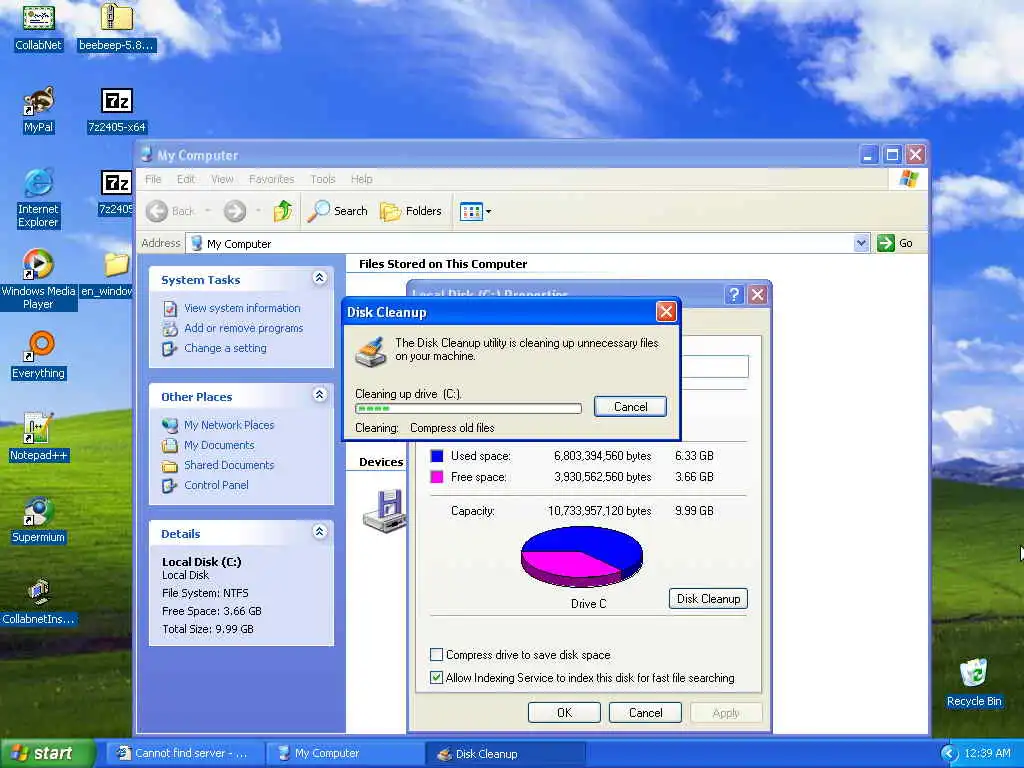Open the View menu
This screenshot has width=1024, height=768.
pos(222,179)
